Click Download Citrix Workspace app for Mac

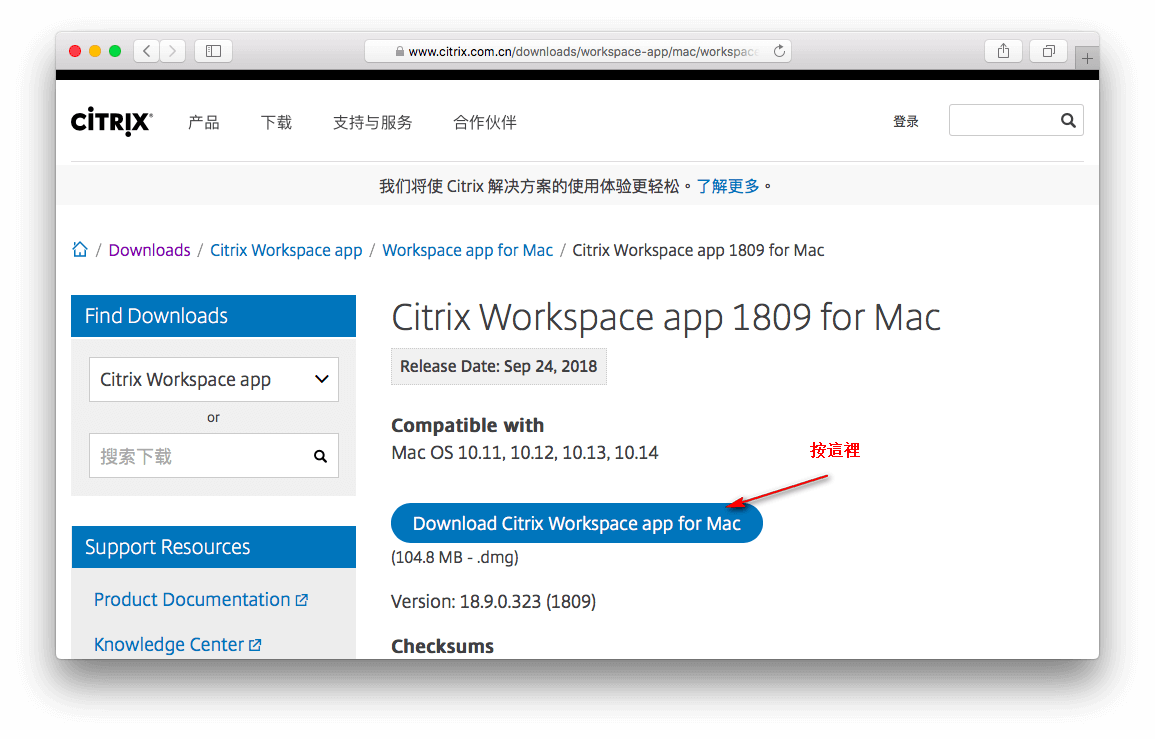(577, 523)
